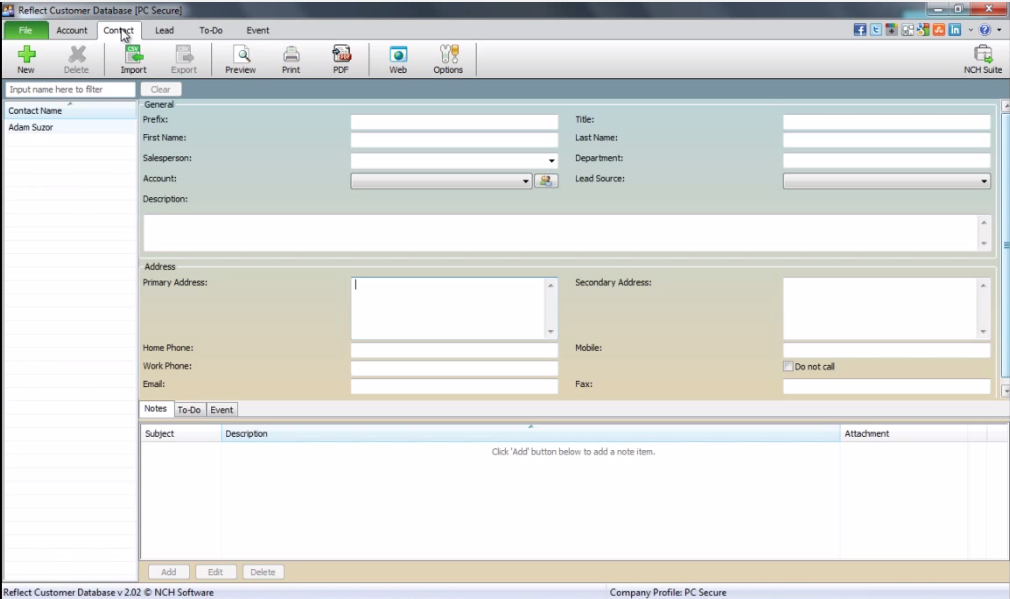Open the Lead Source dropdown
The height and width of the screenshot is (599, 1010).
coord(886,181)
